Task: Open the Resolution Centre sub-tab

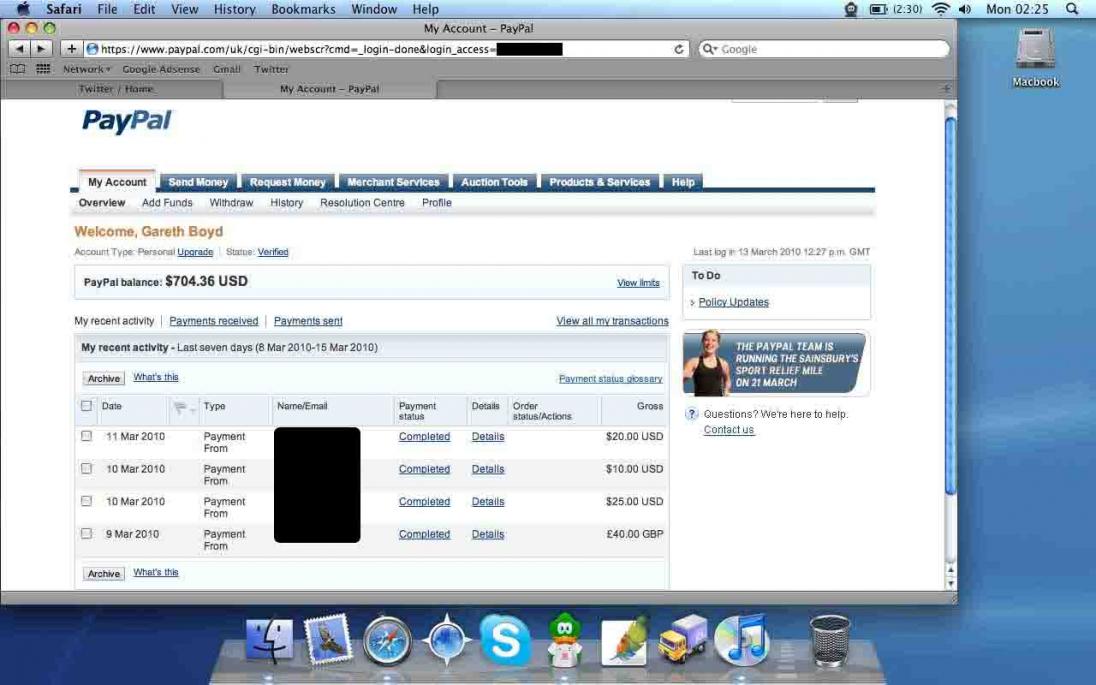Action: point(362,203)
